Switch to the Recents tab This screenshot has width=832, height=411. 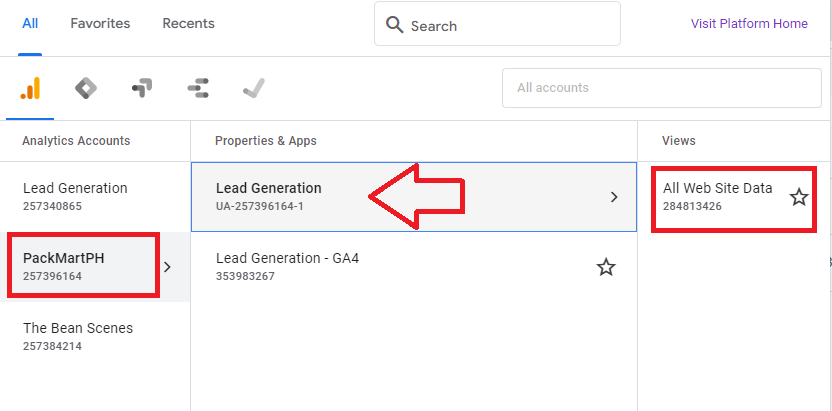point(188,23)
